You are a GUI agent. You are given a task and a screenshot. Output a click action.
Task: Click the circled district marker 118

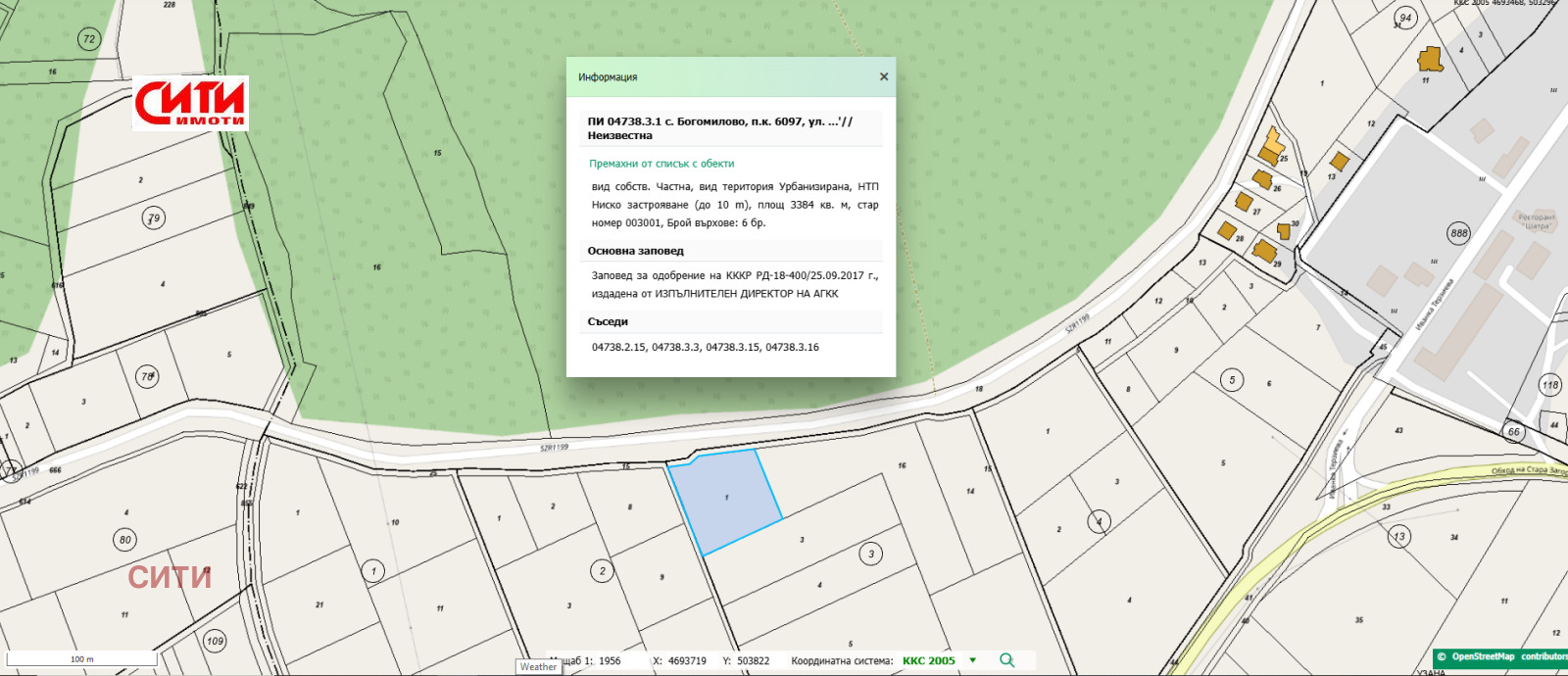point(1549,384)
